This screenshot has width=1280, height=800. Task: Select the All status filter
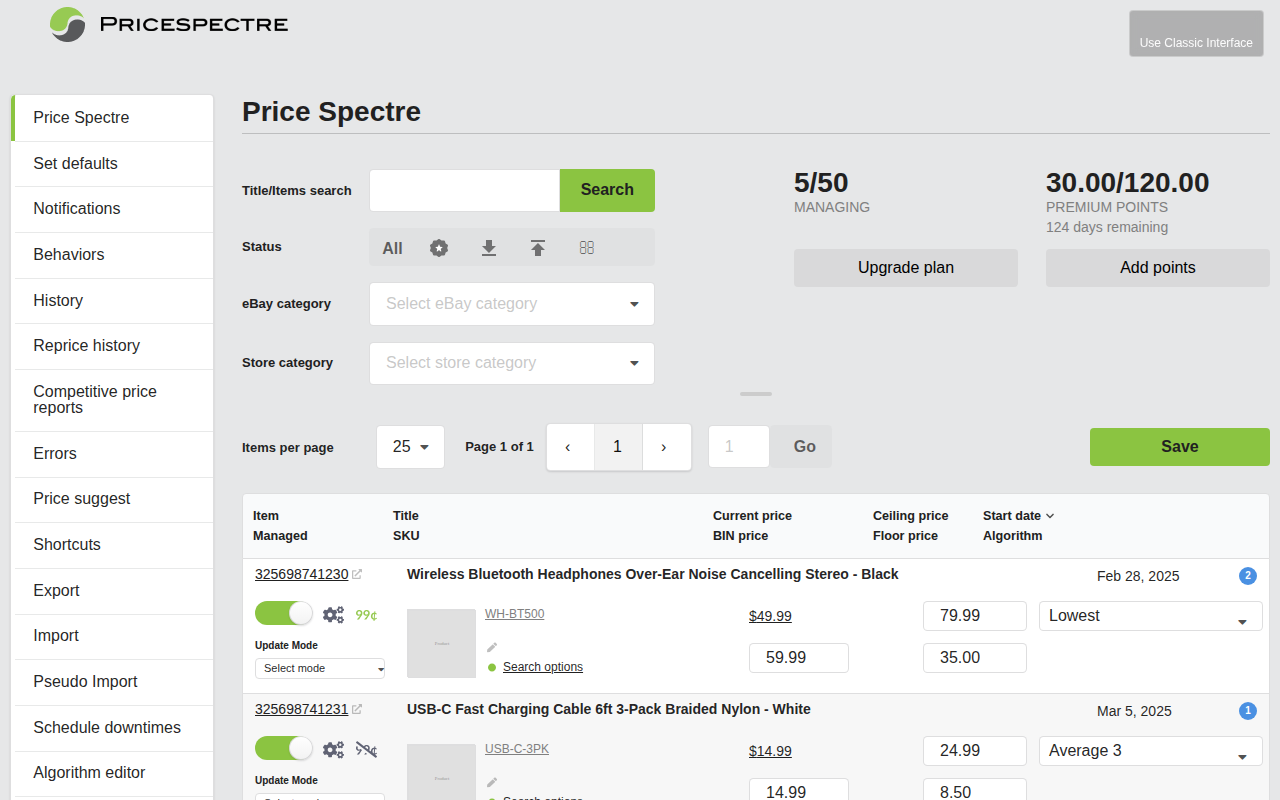click(392, 247)
